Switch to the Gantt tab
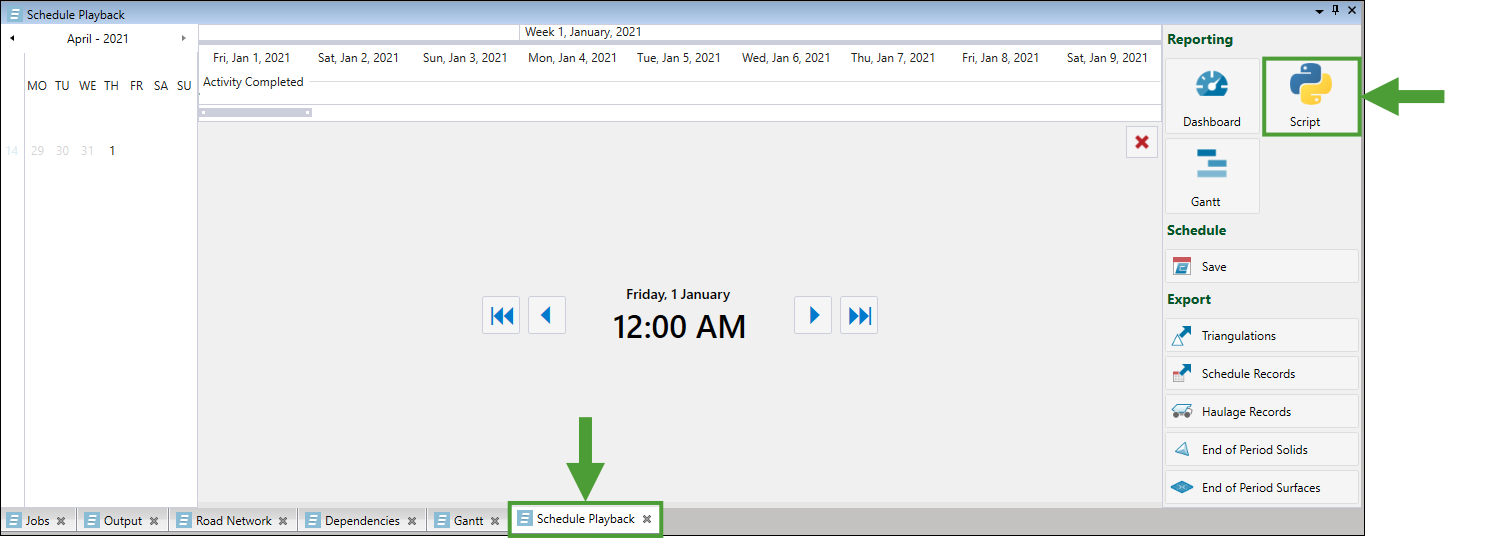Screen dimensions: 1501x539 click(468, 520)
